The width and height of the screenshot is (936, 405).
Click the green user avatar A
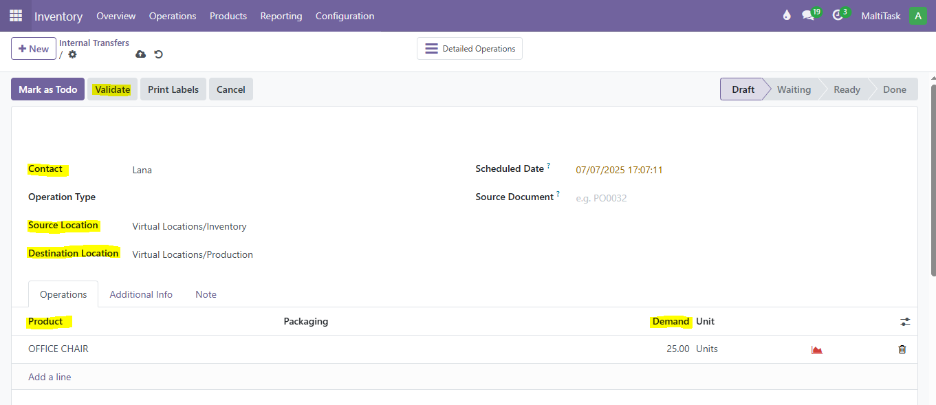pos(917,16)
